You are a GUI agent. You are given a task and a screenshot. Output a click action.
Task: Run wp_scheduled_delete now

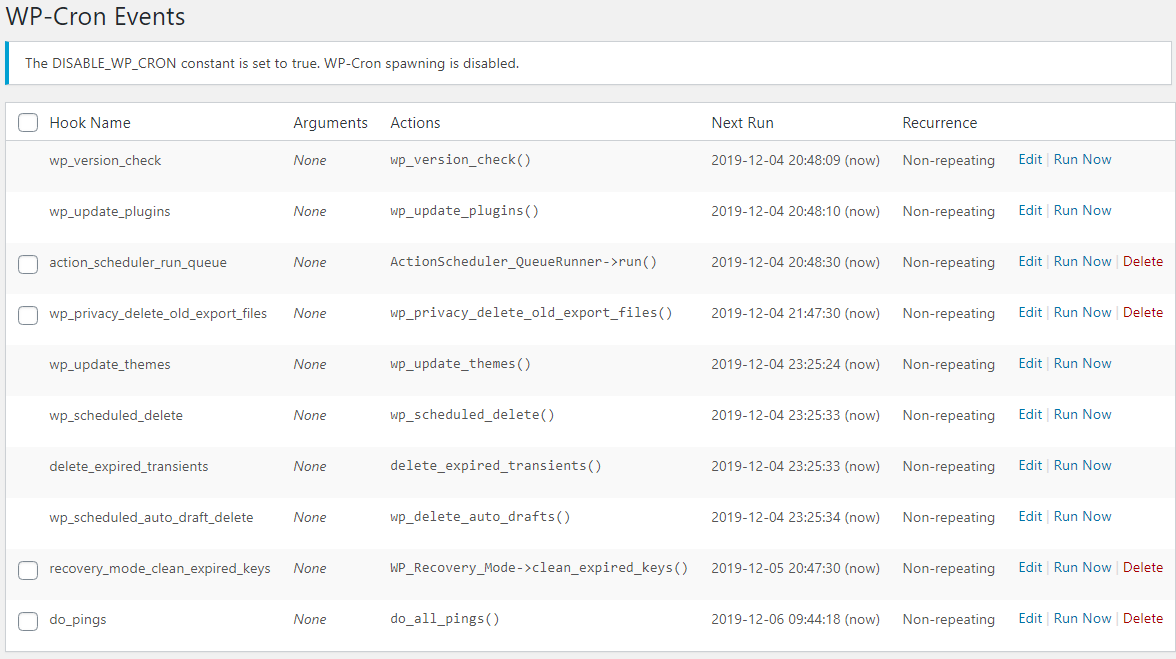pos(1082,415)
